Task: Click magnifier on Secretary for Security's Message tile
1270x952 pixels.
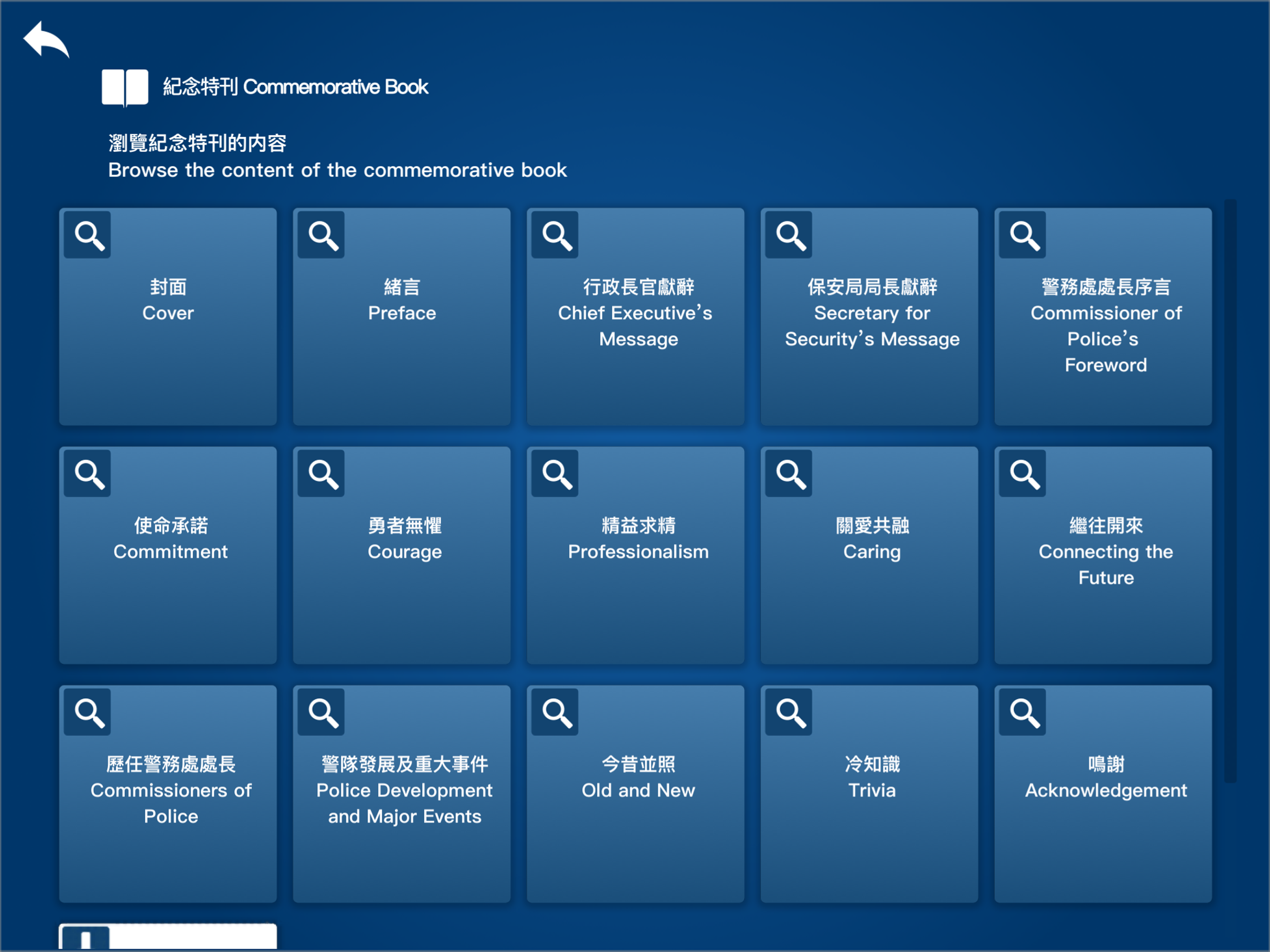Action: click(788, 235)
